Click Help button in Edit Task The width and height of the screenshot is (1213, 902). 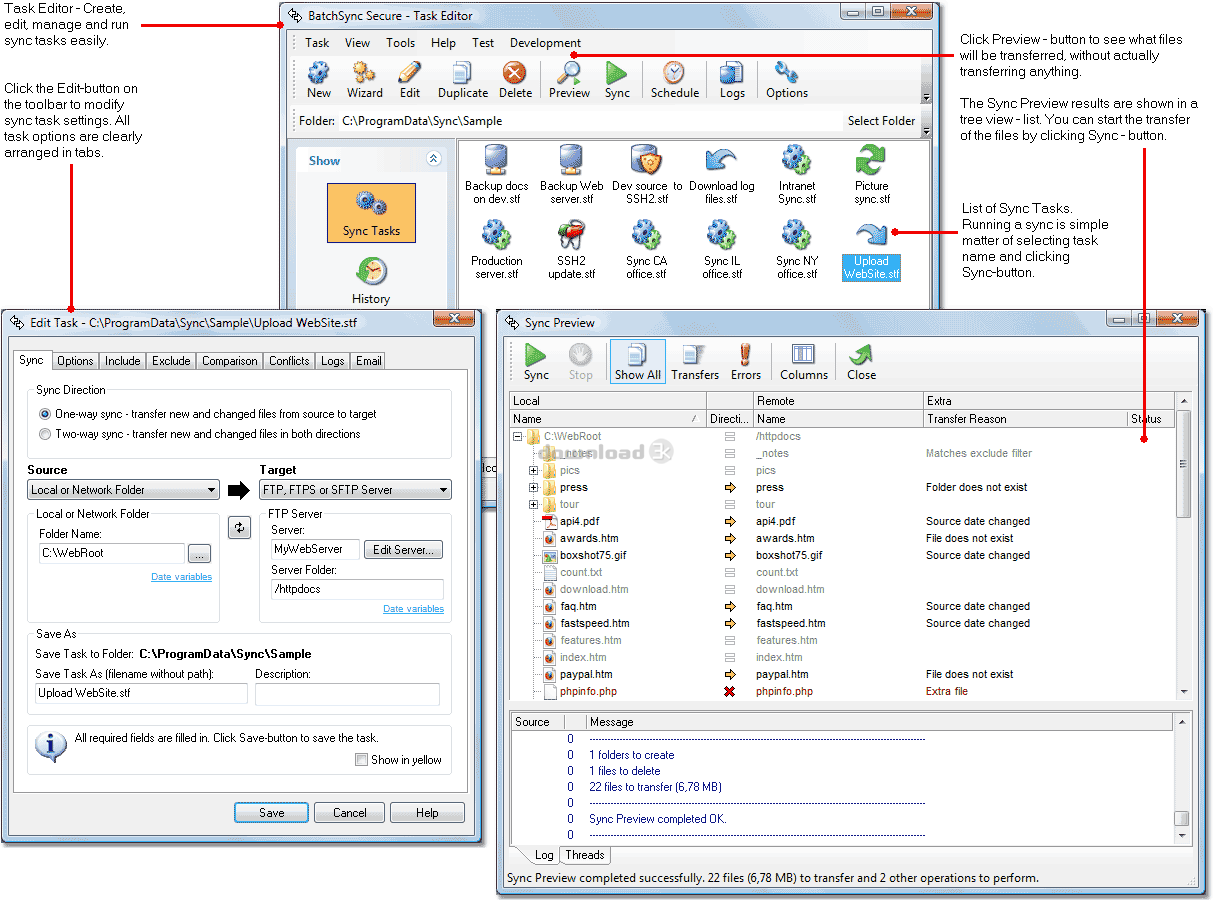tap(427, 813)
